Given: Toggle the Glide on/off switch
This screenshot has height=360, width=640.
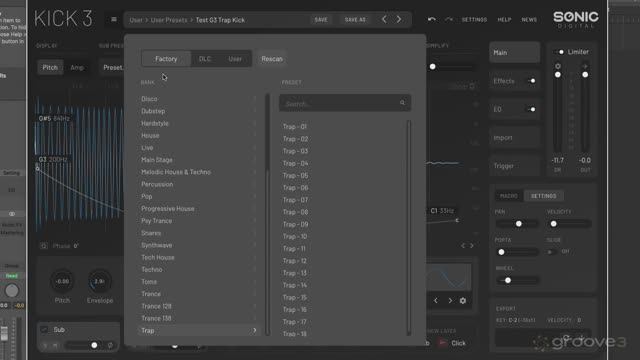Looking at the screenshot, I should click(552, 252).
